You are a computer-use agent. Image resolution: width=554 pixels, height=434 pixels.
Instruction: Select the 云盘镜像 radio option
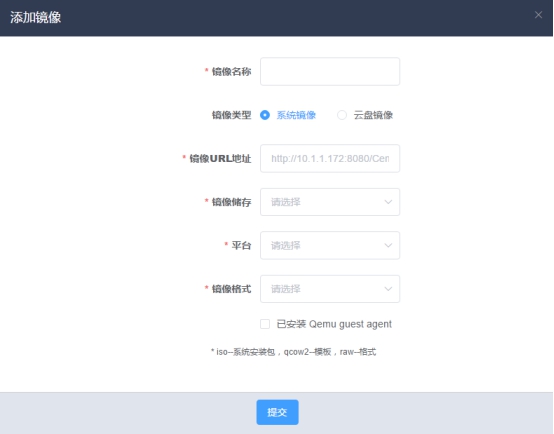[342, 115]
